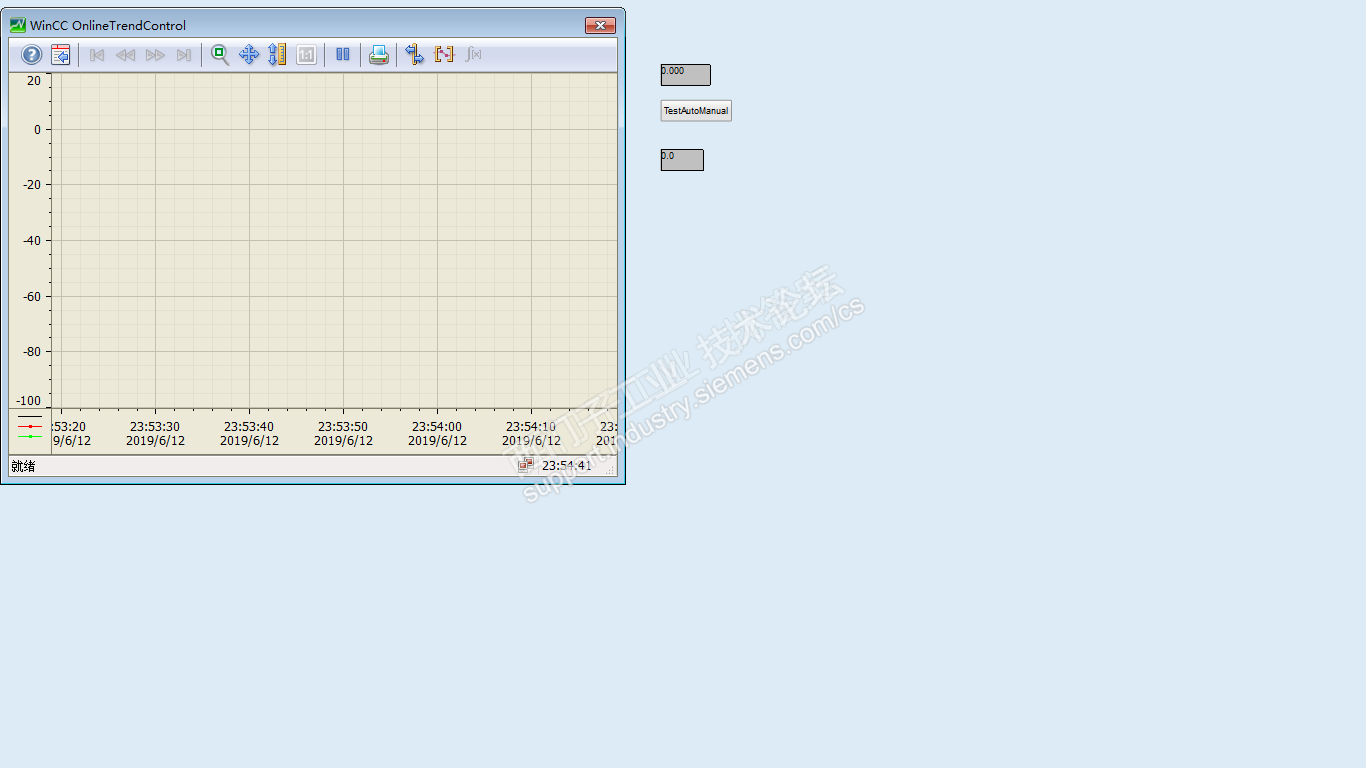This screenshot has height=768, width=1366.
Task: Click the field showing 0.0
Action: (682, 160)
